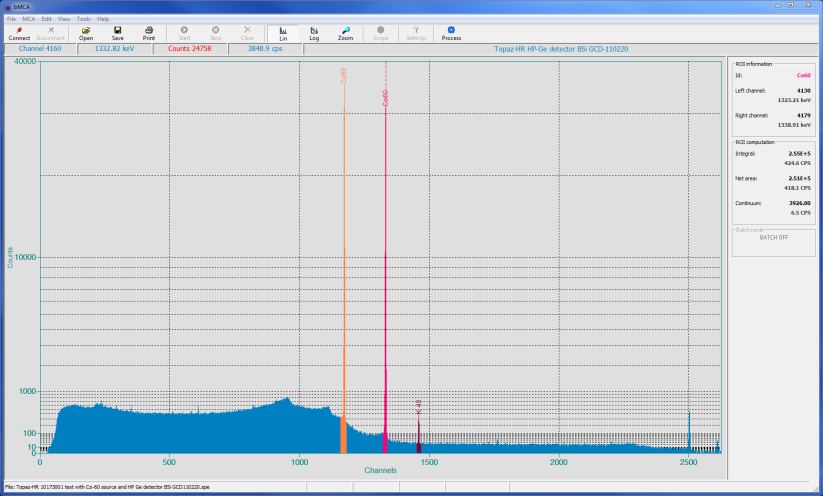Open the Edit menu

[x=46, y=19]
